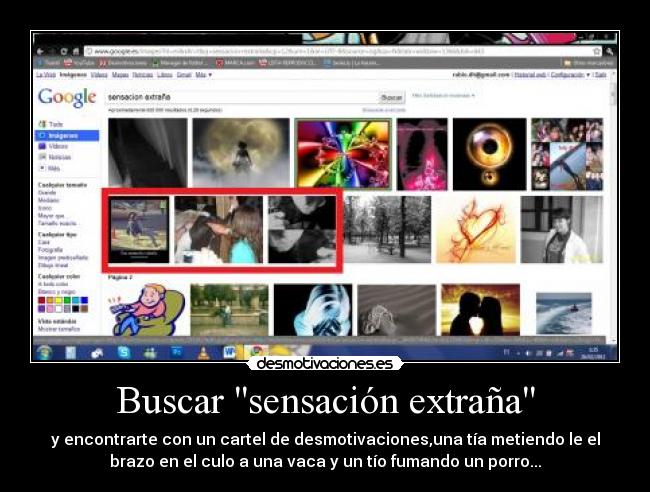Select the yellow color swatch filter
This screenshot has height=492, width=650.
click(x=58, y=300)
